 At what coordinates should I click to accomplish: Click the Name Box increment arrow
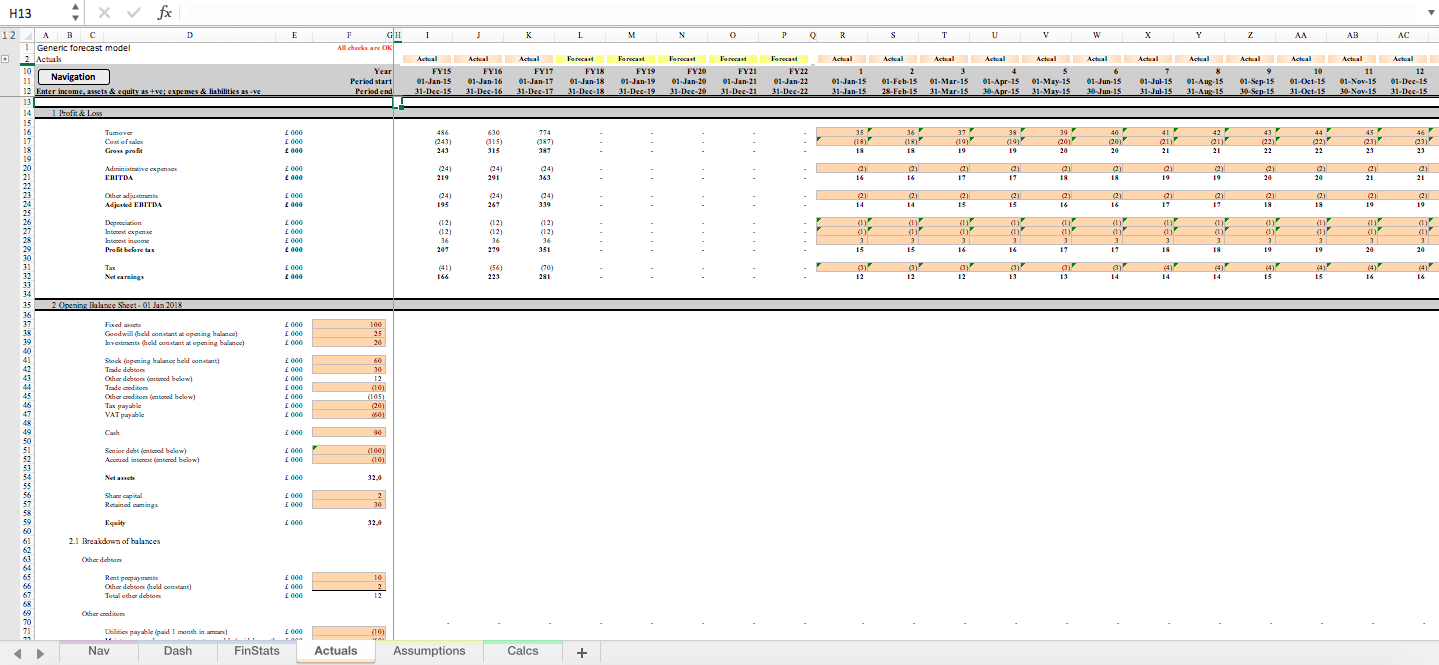[x=74, y=7]
